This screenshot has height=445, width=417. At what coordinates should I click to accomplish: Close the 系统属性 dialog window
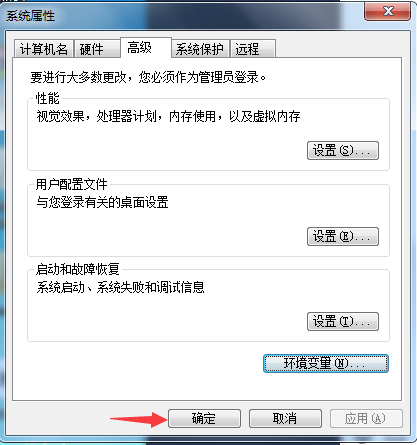click(387, 11)
